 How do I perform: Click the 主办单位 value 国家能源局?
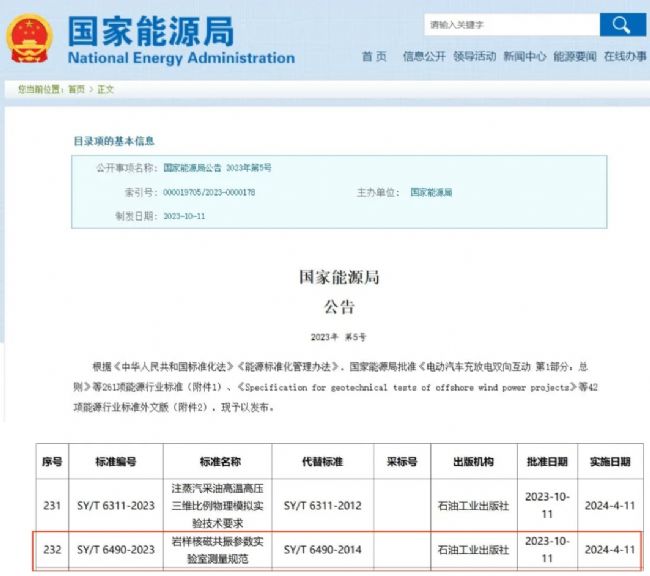click(431, 192)
